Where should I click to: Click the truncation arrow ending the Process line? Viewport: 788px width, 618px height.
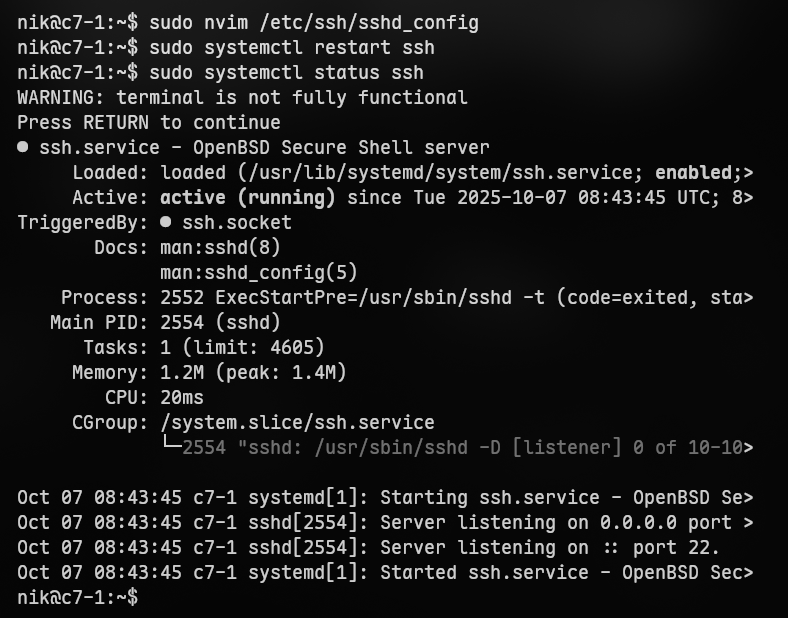(x=749, y=297)
